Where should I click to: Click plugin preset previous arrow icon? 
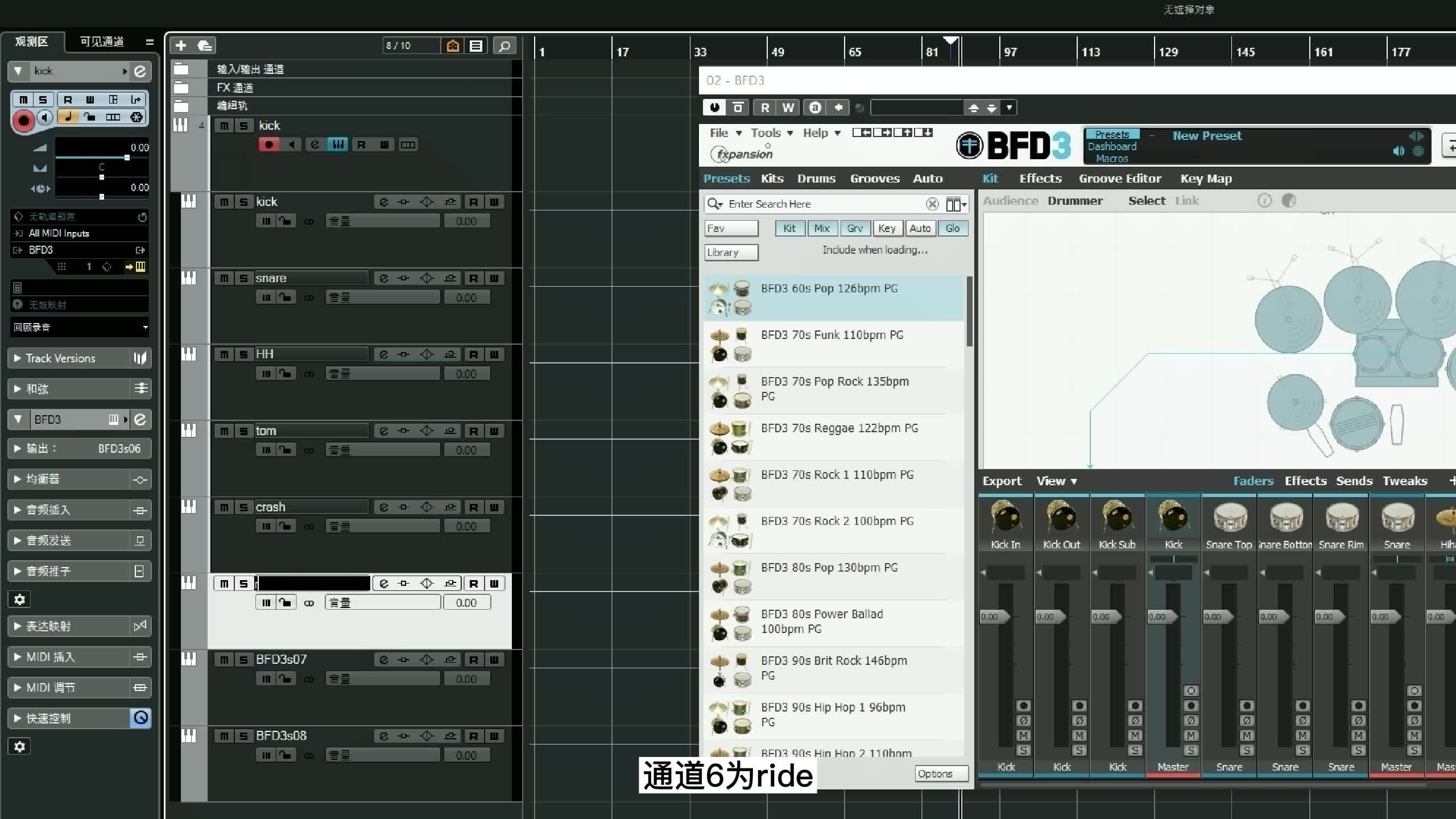[973, 107]
